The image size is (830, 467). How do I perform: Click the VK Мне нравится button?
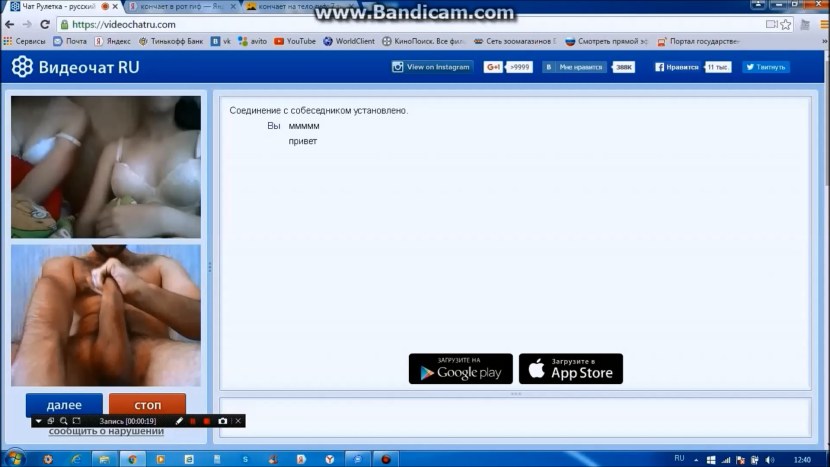(x=576, y=67)
